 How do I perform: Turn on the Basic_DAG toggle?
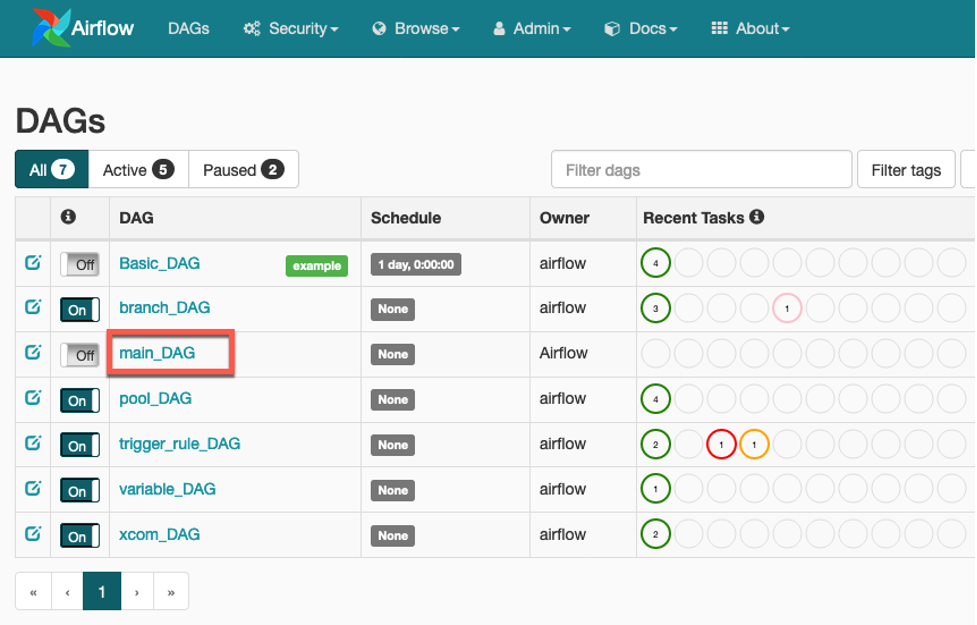79,264
